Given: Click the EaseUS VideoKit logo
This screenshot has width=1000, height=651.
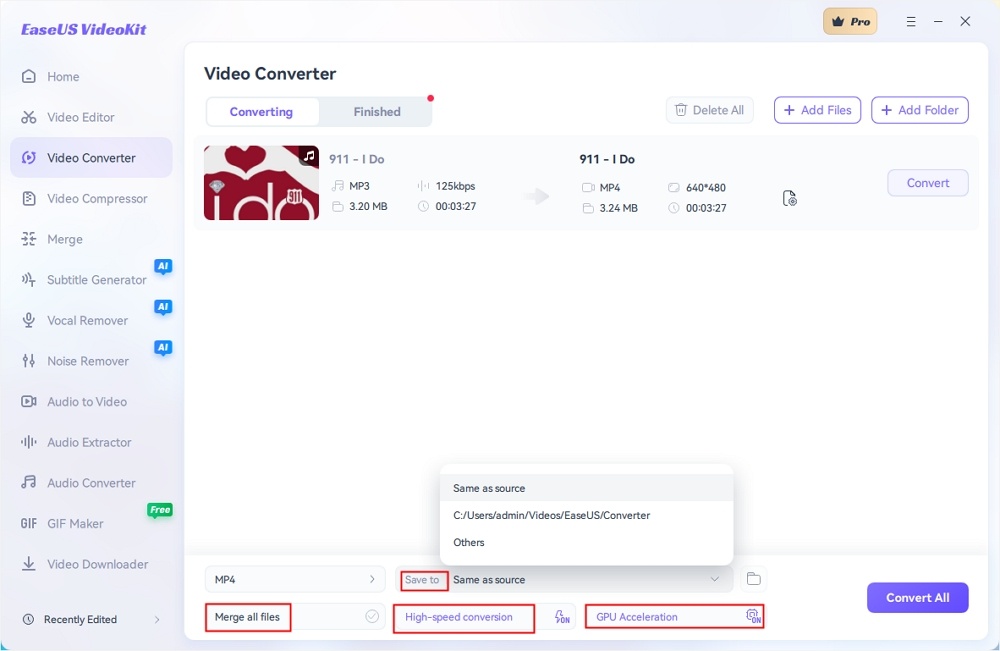Looking at the screenshot, I should [84, 29].
